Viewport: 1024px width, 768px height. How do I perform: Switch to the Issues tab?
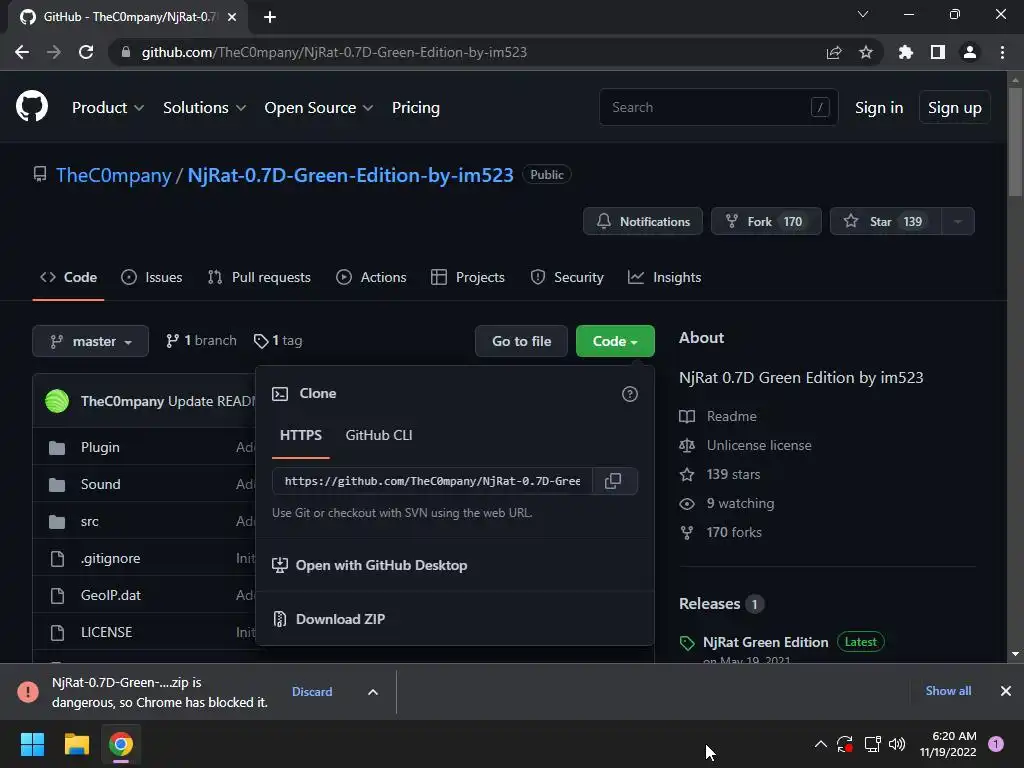coord(152,278)
